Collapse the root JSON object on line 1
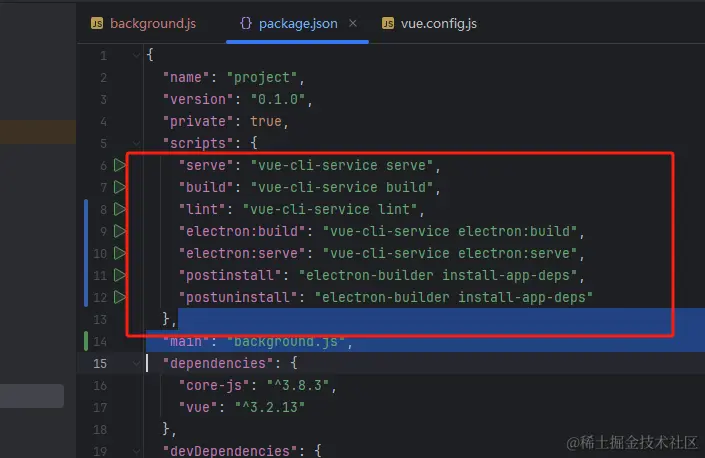The height and width of the screenshot is (458, 705). [x=136, y=55]
